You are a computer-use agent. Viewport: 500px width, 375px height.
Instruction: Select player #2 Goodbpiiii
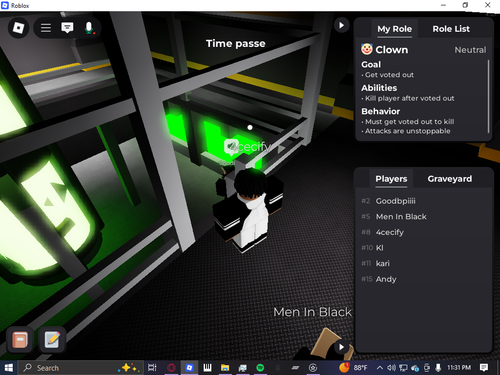[x=423, y=201]
